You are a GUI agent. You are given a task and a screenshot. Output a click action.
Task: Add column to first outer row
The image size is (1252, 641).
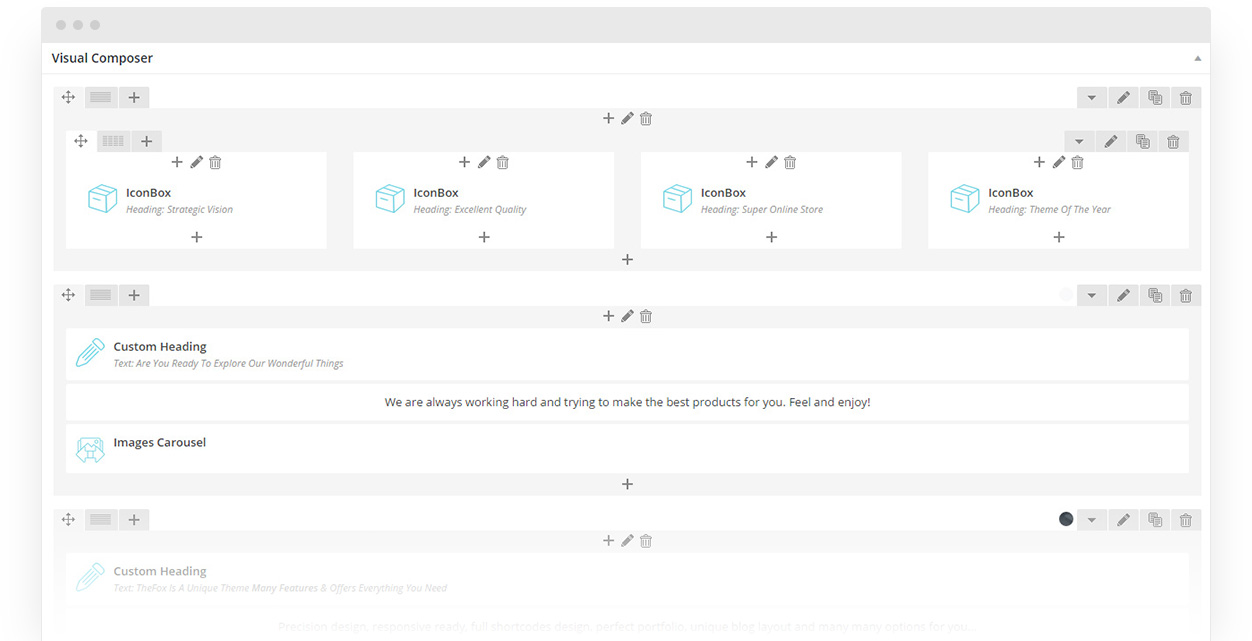[134, 97]
